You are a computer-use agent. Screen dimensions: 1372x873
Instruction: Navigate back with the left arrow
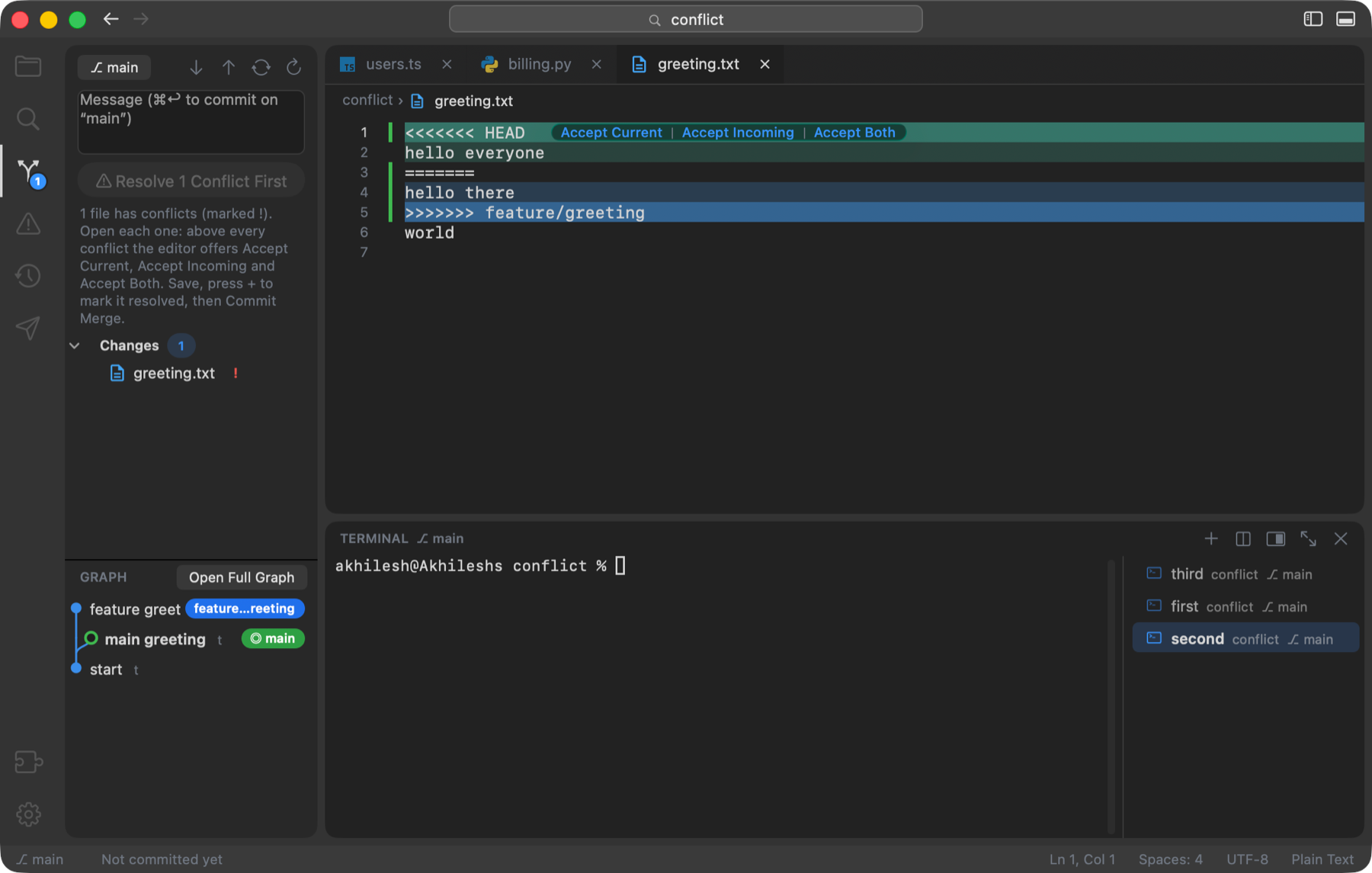111,19
